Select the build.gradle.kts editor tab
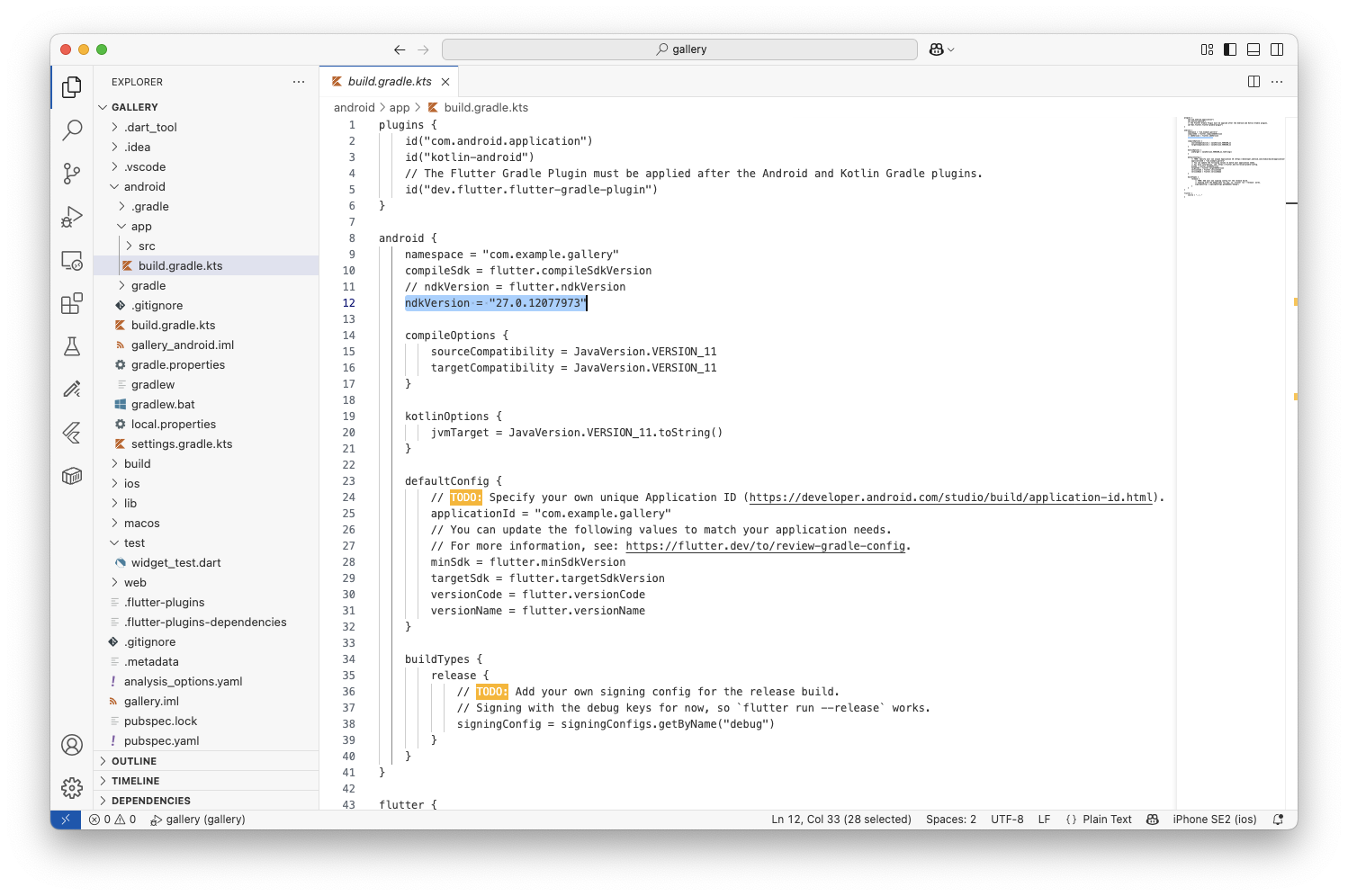Screen dimensions: 1348x896 pyautogui.click(x=390, y=82)
